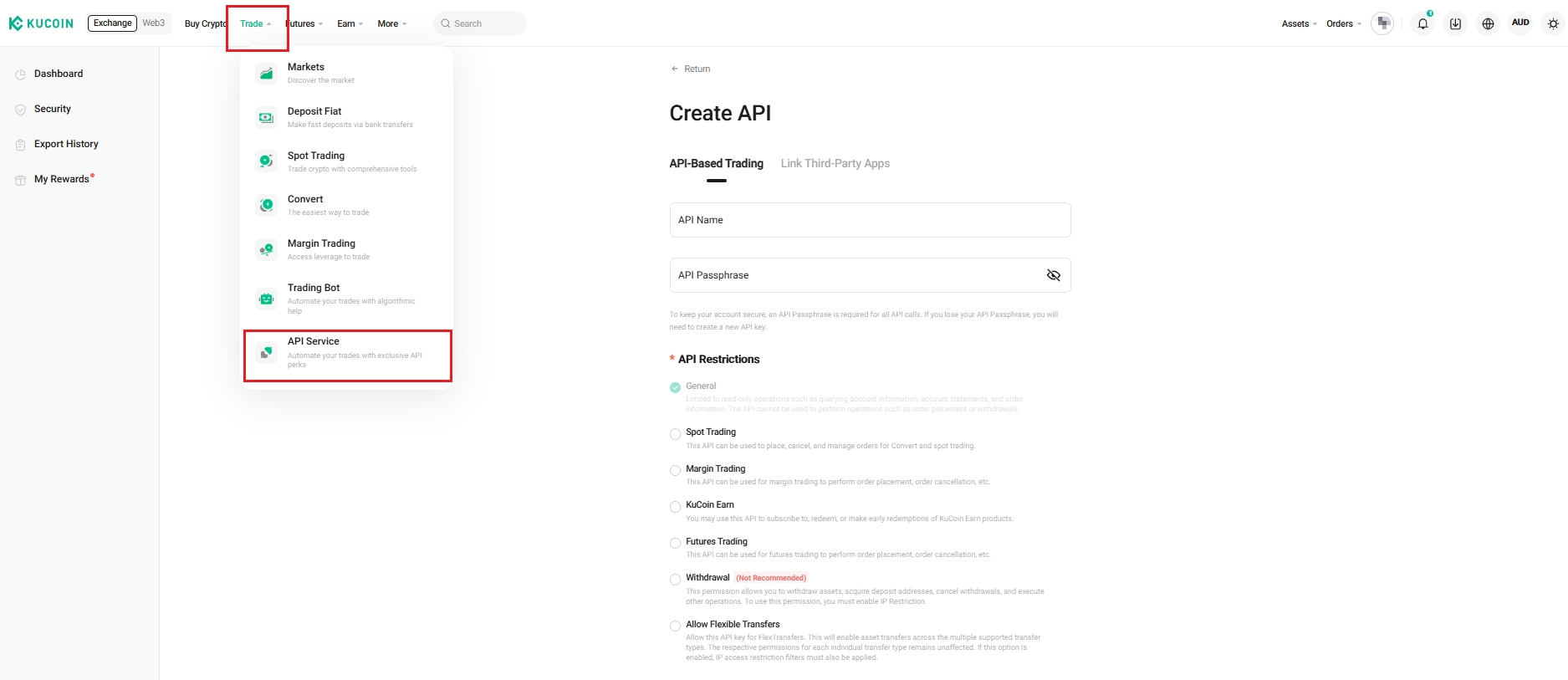Toggle the light/dark theme sun icon

coord(1553,23)
